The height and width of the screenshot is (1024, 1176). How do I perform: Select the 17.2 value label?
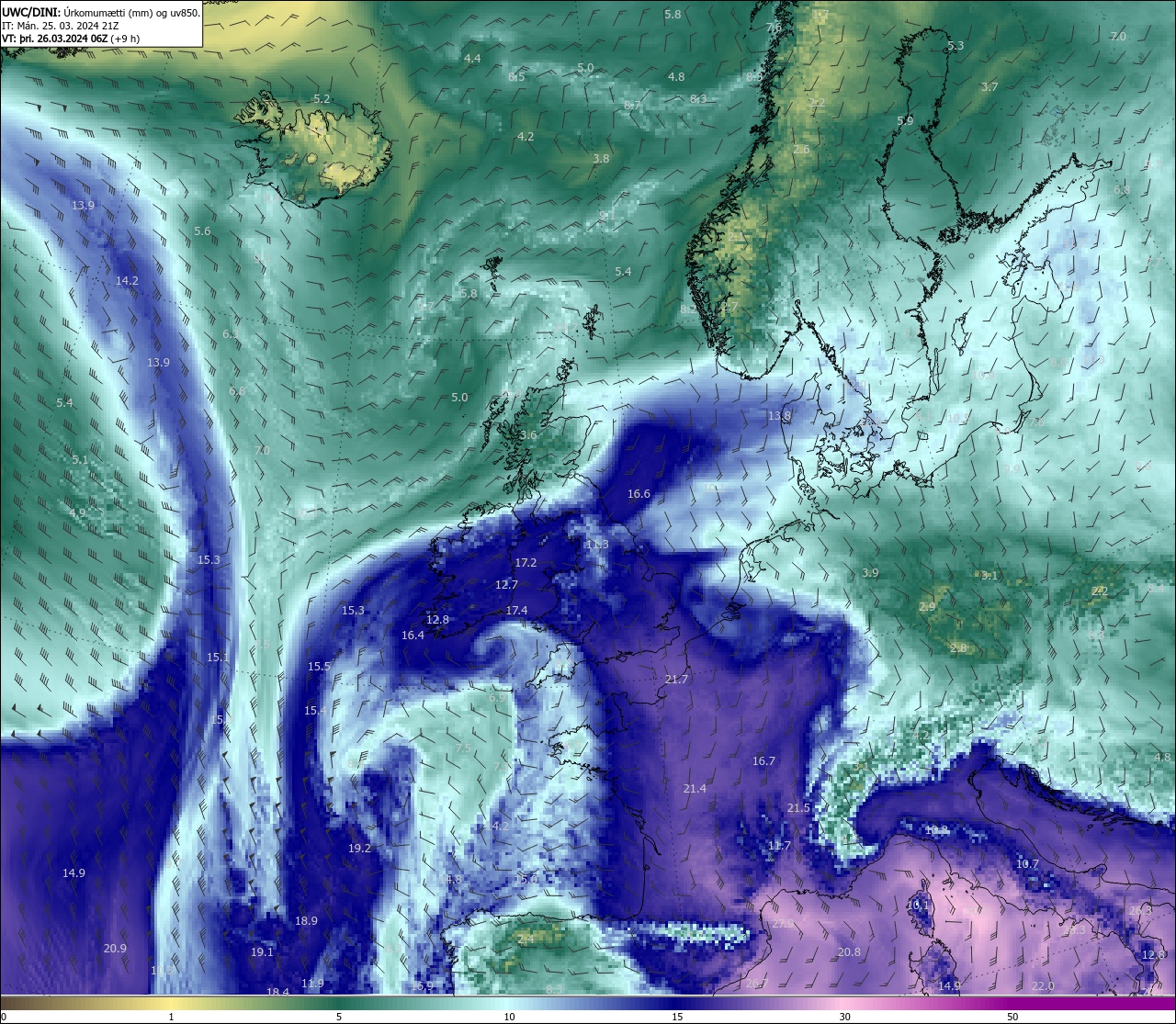point(526,562)
